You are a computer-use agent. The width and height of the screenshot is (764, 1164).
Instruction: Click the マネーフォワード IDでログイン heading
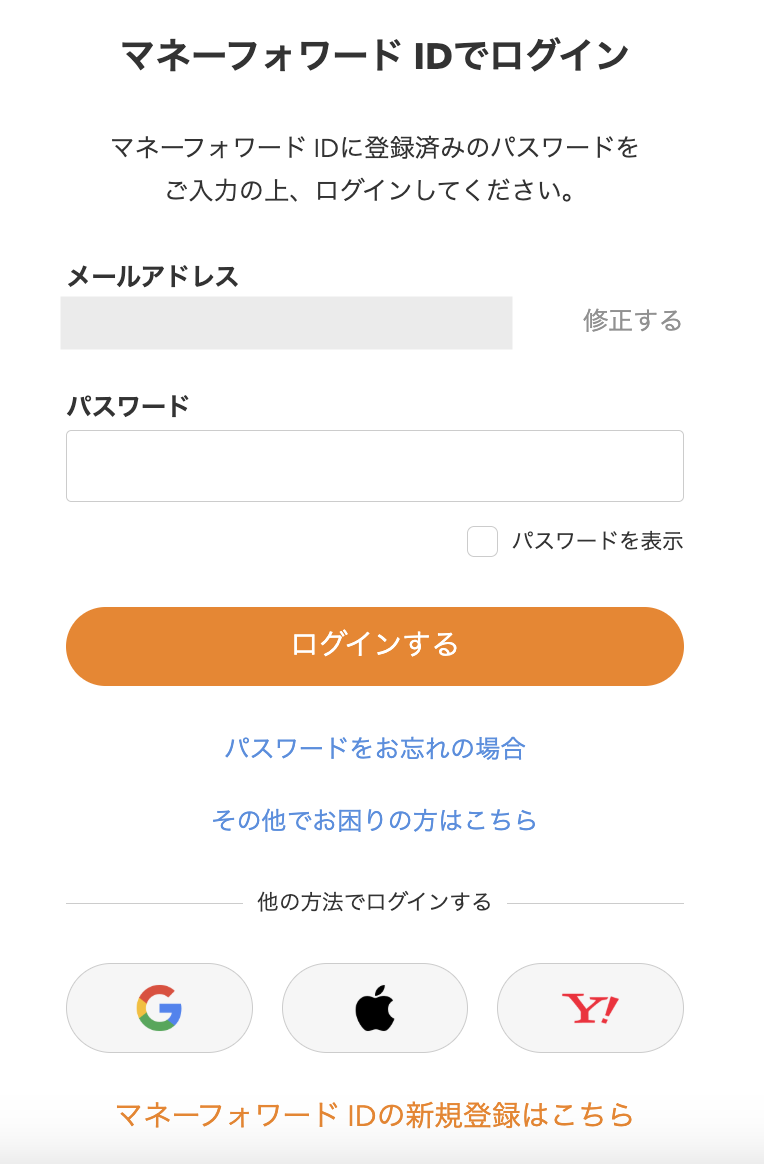[374, 56]
